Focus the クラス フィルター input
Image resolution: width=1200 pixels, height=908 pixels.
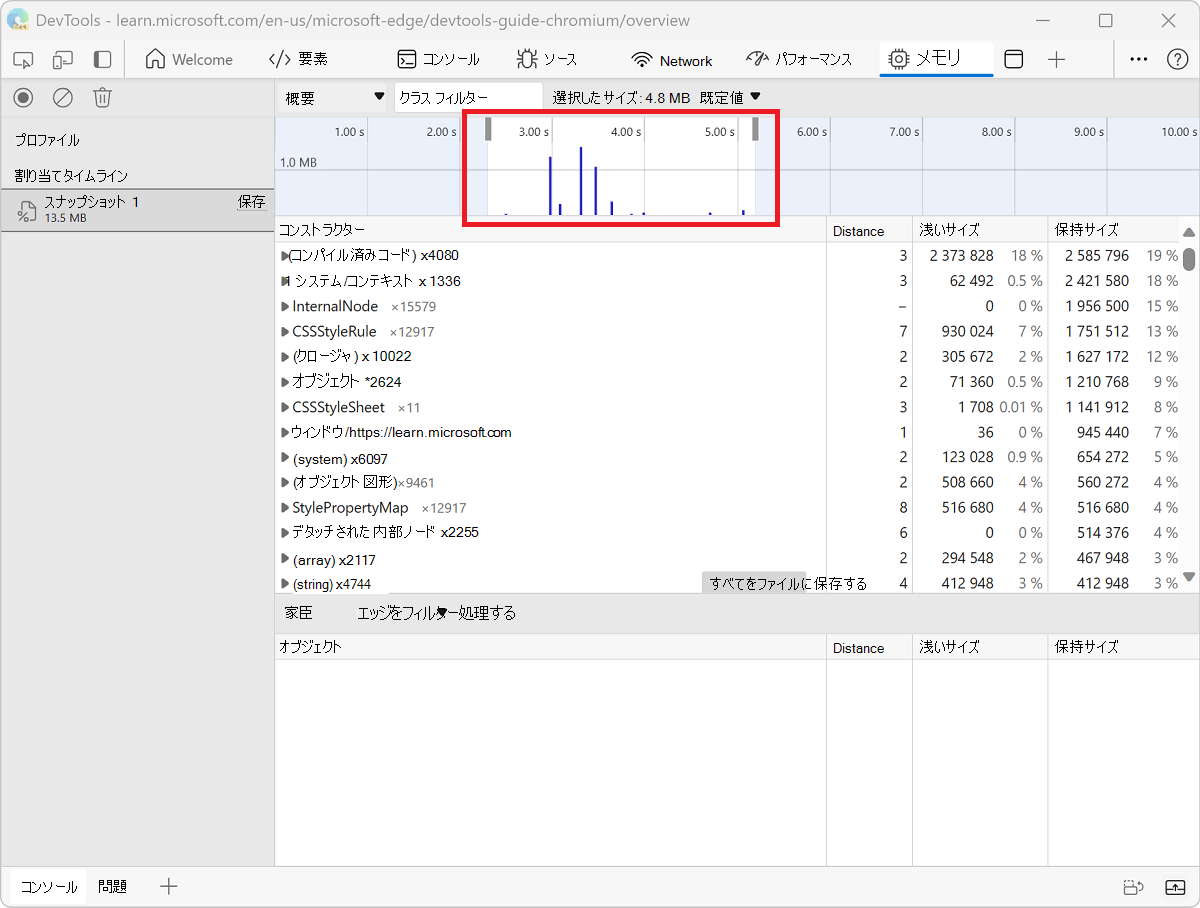pos(468,97)
